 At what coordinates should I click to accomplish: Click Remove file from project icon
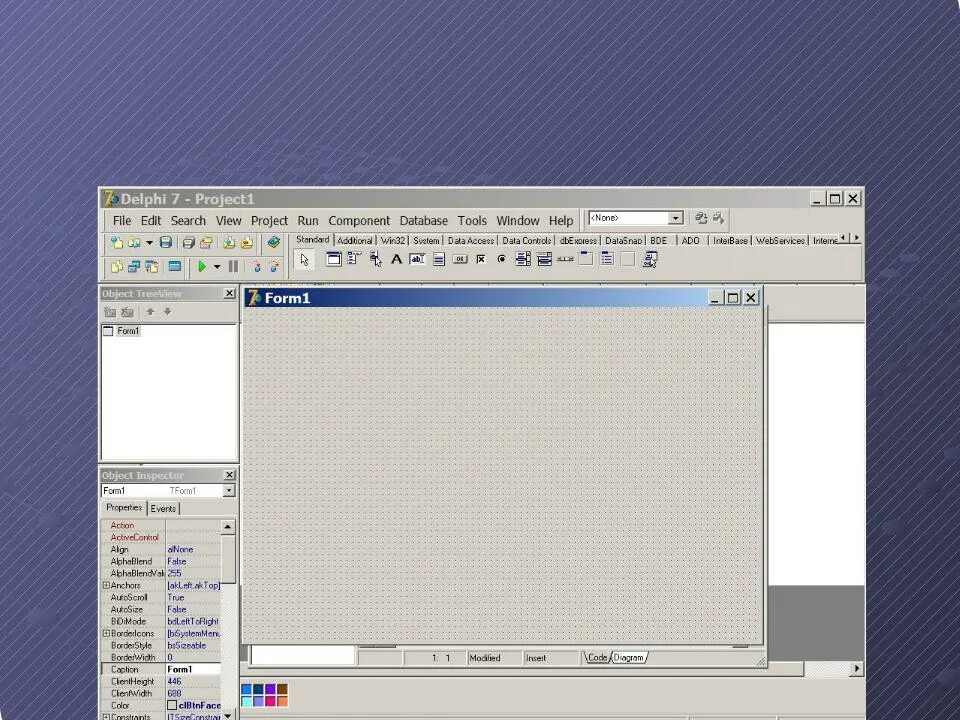(247, 242)
